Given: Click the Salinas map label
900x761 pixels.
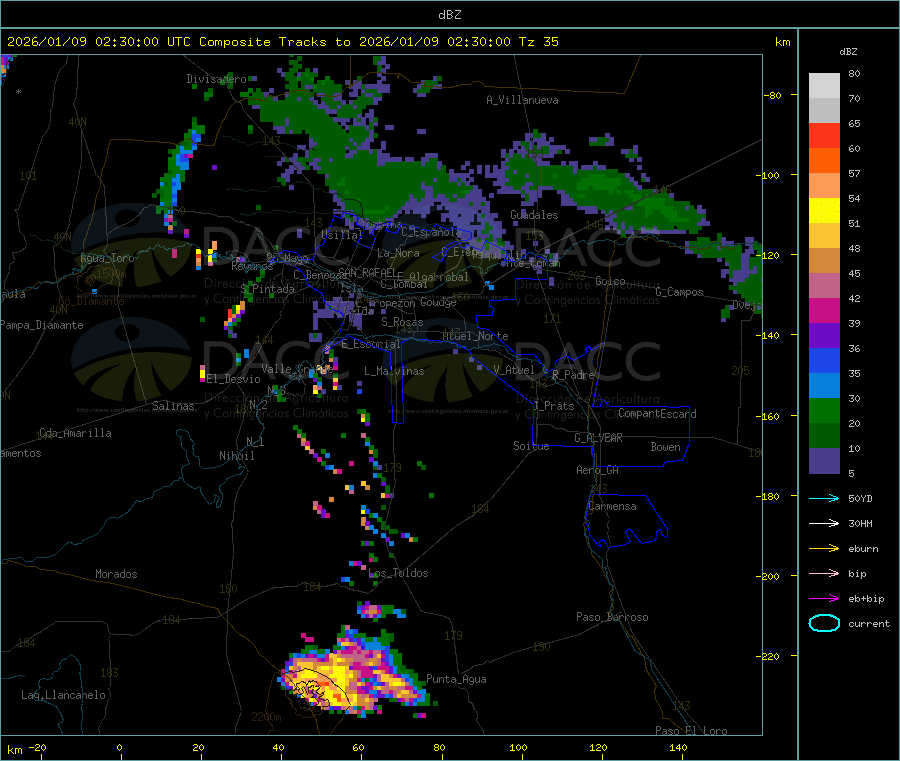Looking at the screenshot, I should click(173, 406).
